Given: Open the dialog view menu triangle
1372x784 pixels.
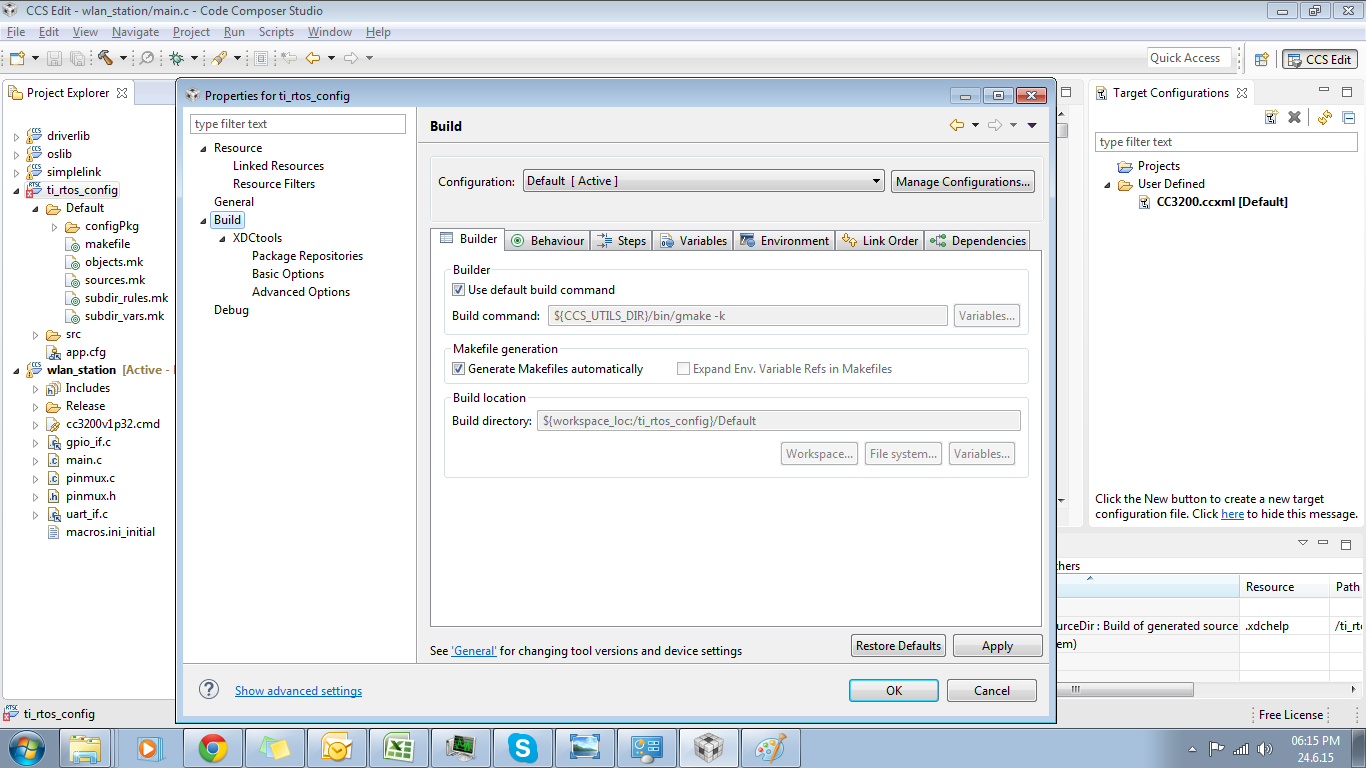Looking at the screenshot, I should (x=1032, y=126).
